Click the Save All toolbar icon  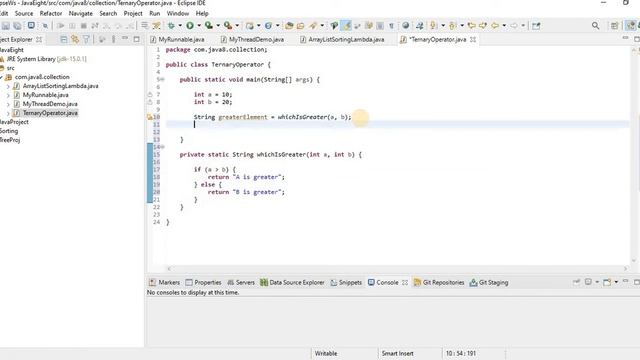pos(17,26)
